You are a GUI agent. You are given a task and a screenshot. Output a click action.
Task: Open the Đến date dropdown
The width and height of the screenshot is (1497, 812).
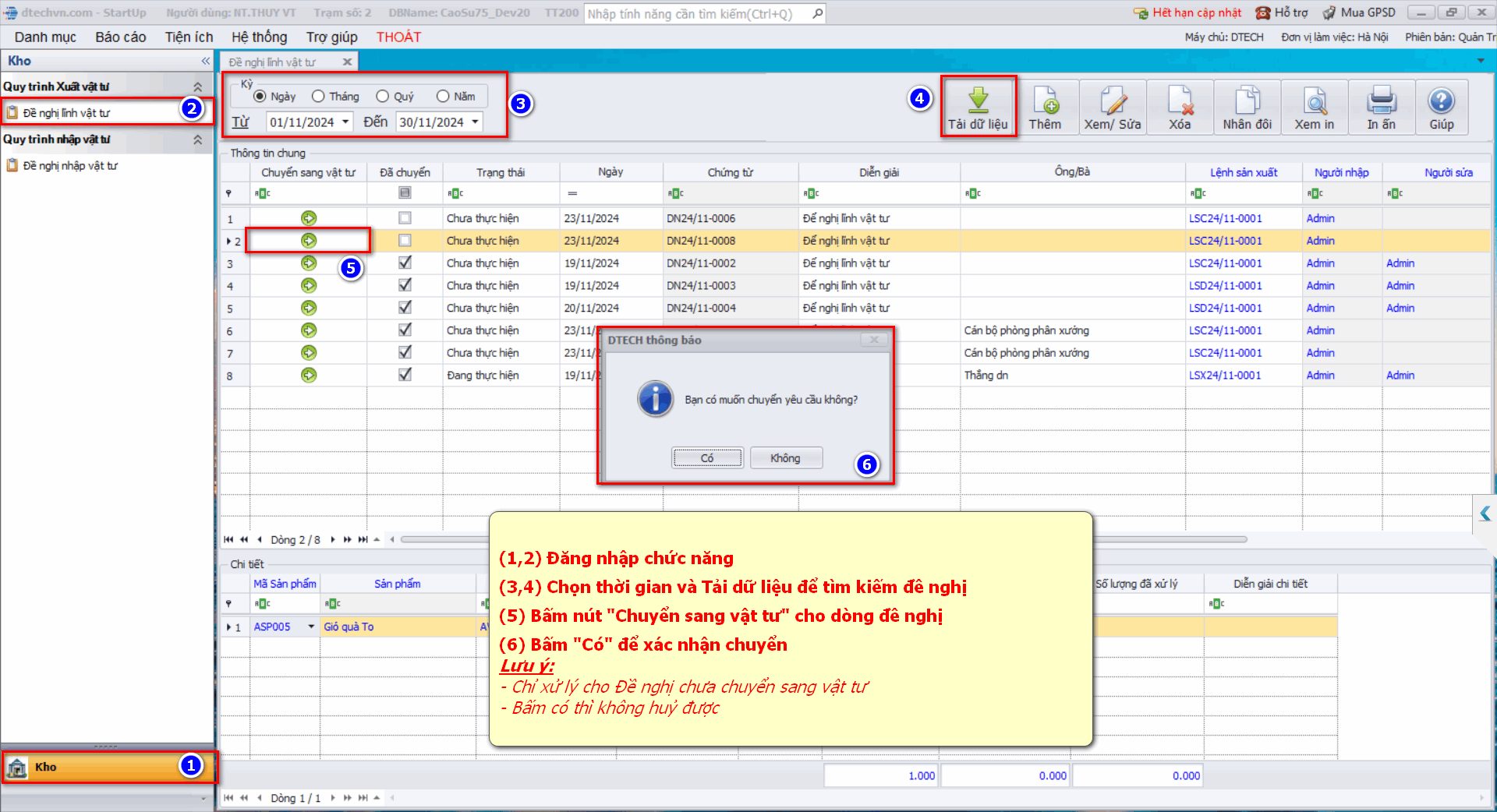475,122
